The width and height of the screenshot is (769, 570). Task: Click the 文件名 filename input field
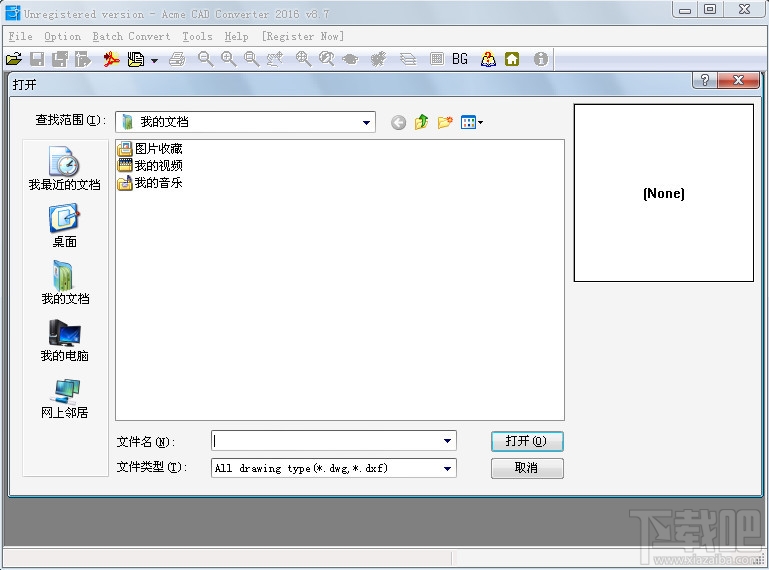click(x=326, y=440)
